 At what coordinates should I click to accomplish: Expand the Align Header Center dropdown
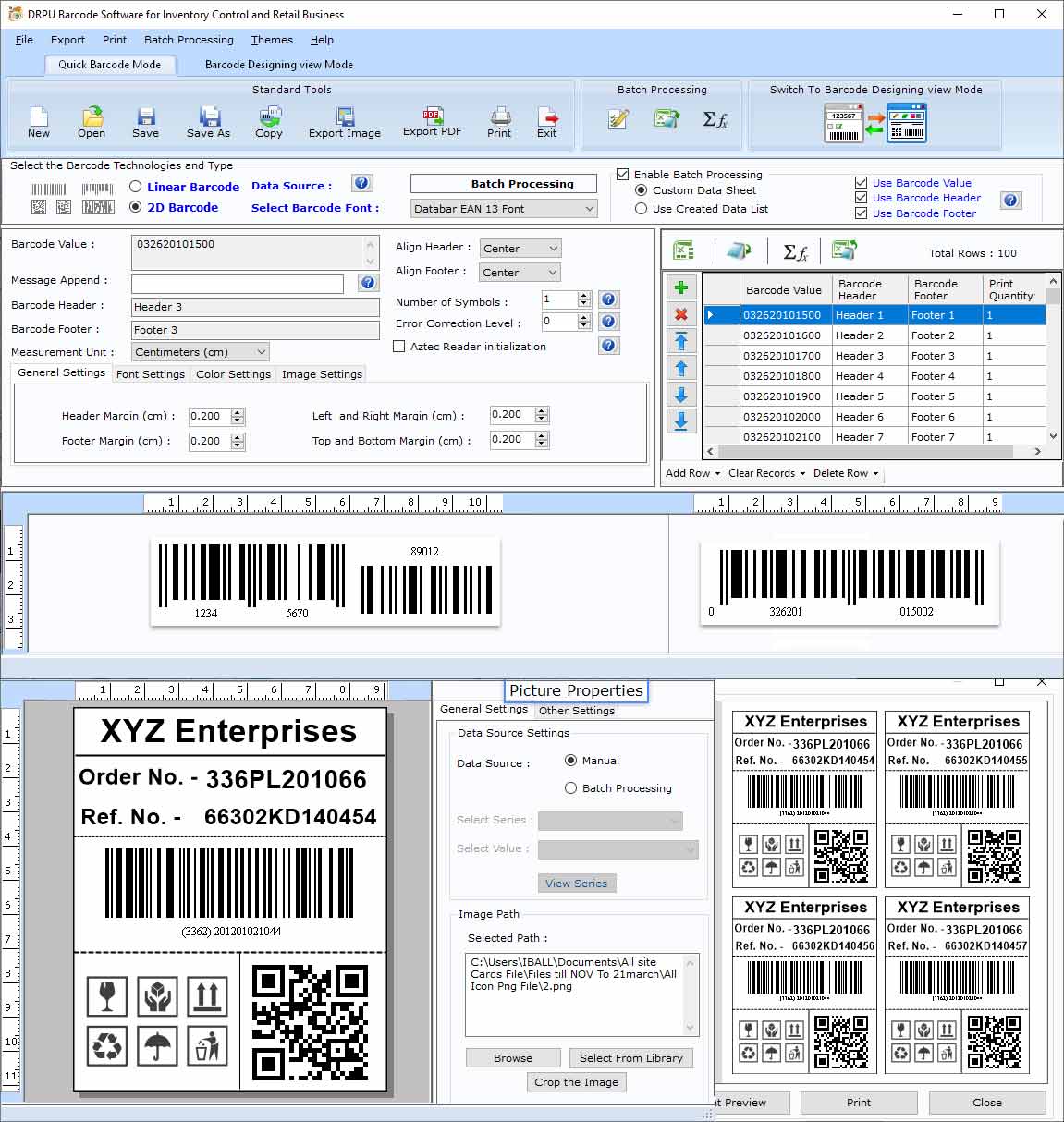(552, 248)
